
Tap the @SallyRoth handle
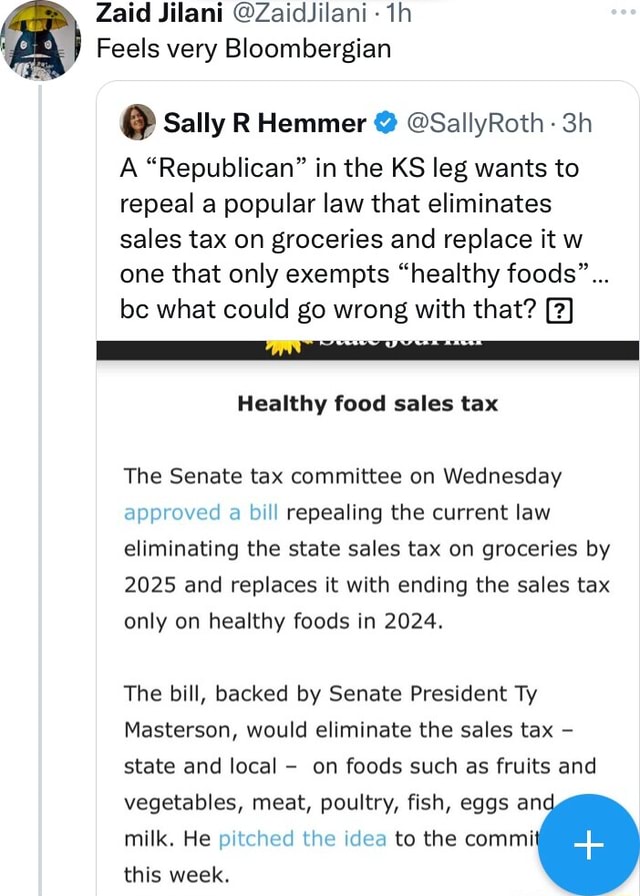point(473,124)
